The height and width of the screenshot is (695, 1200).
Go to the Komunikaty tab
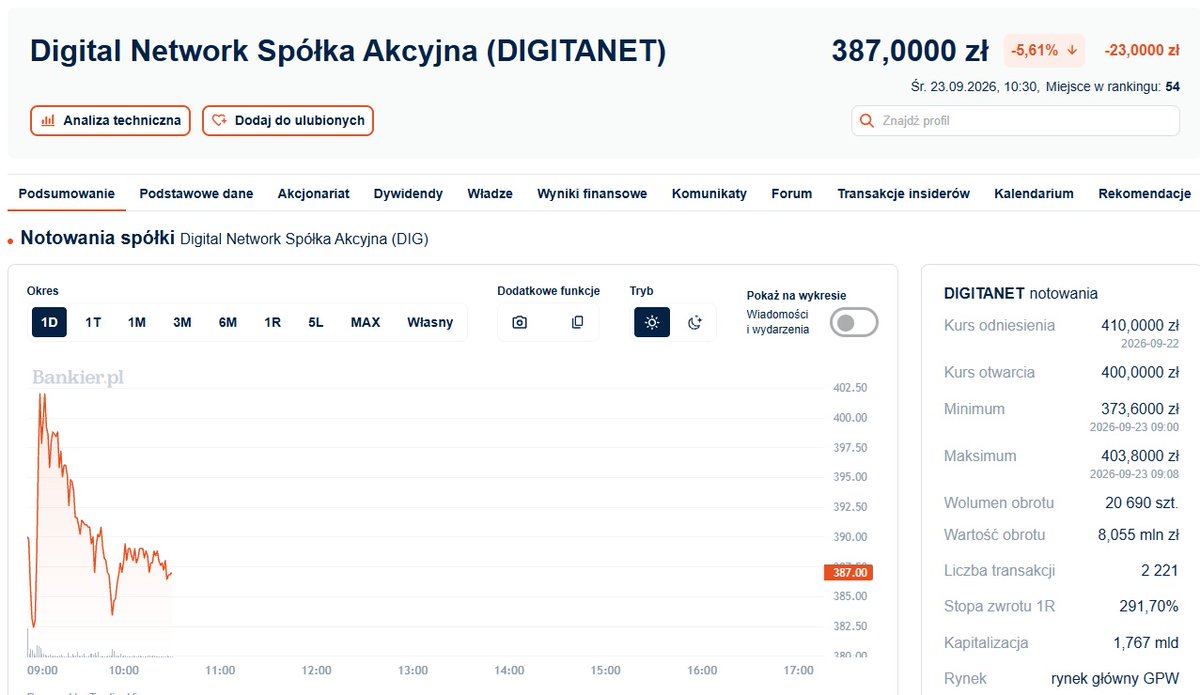[x=709, y=194]
